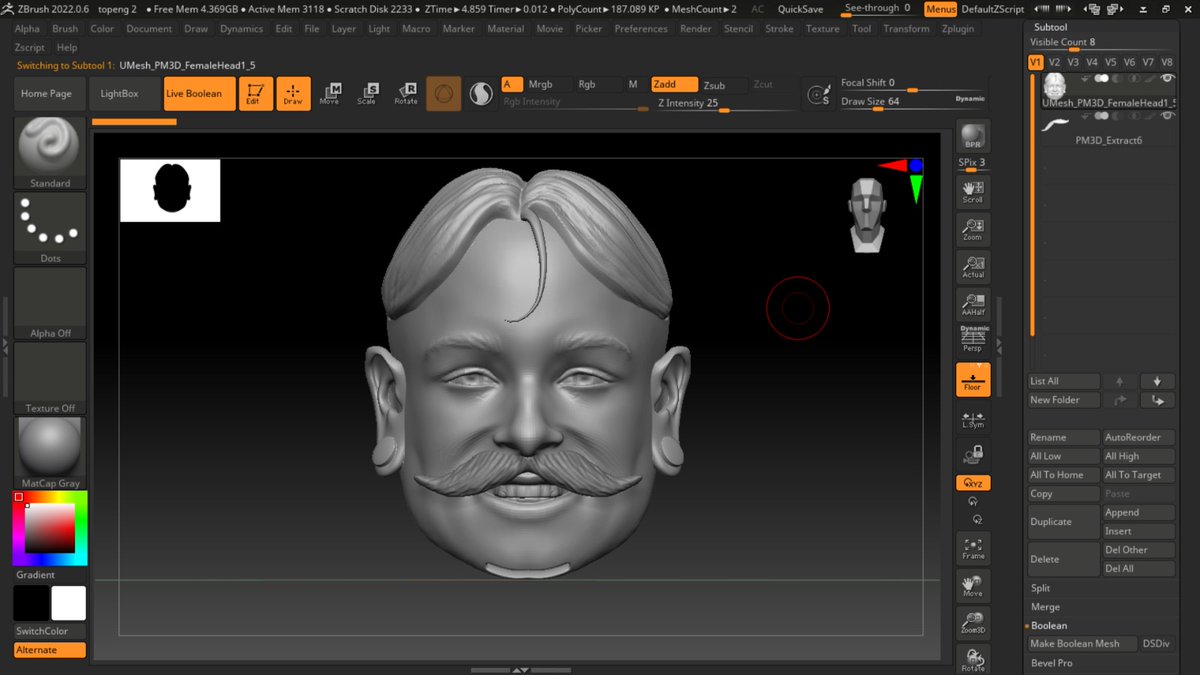
Task: Toggle Live Boolean mode
Action: coord(194,94)
